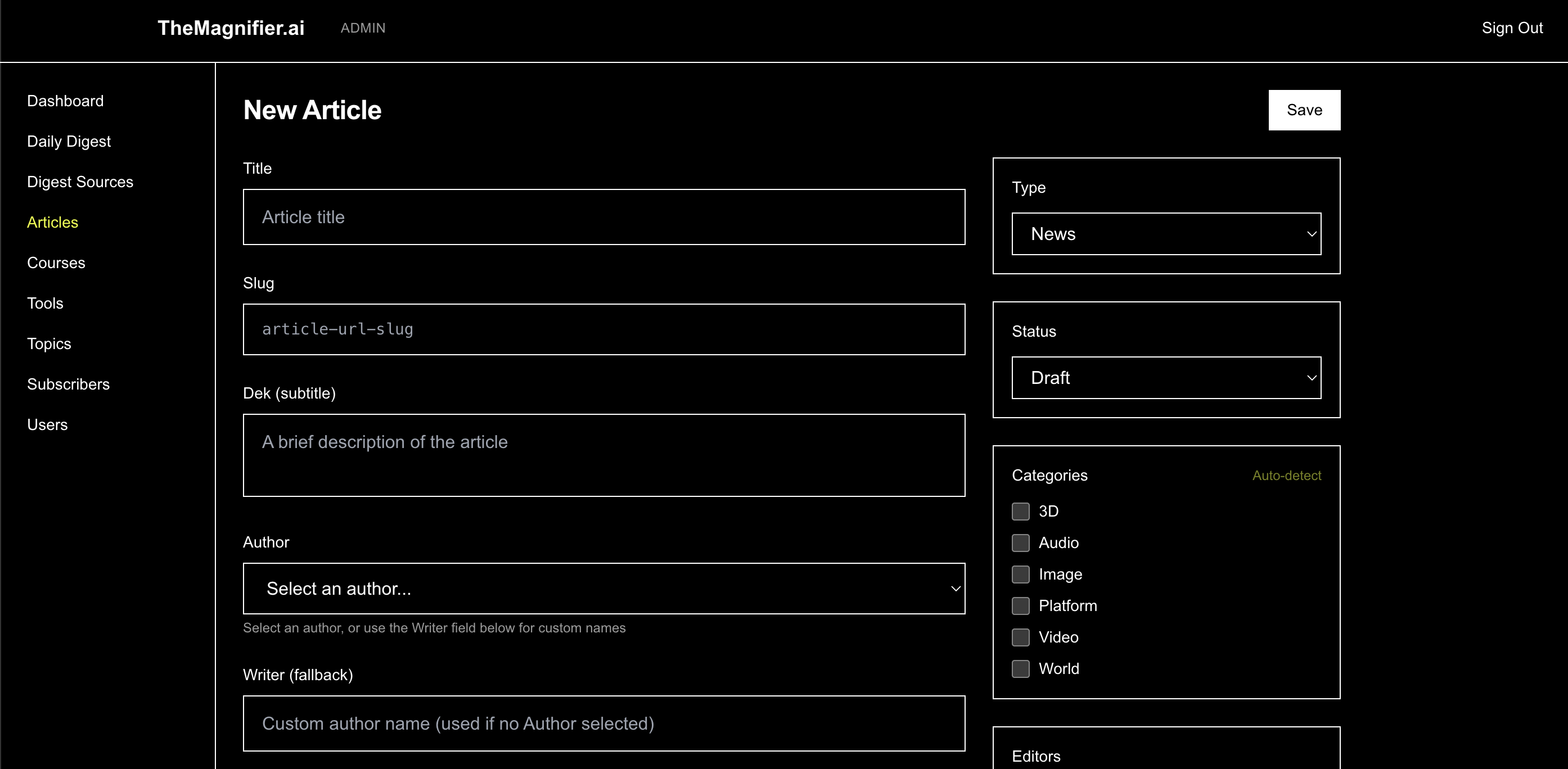This screenshot has width=1568, height=769.
Task: Select Digest Sources in the sidebar
Action: click(80, 182)
